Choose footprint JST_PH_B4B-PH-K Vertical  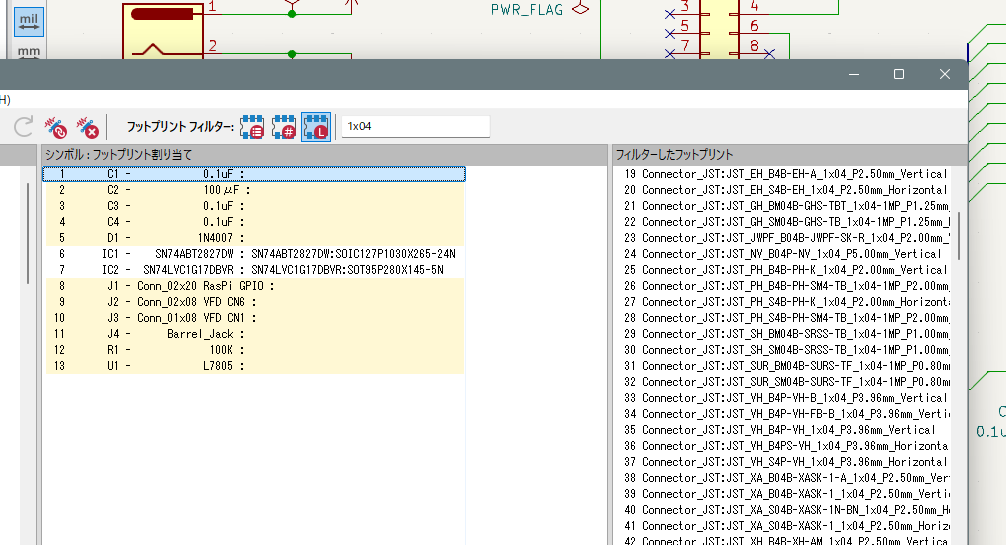point(785,270)
